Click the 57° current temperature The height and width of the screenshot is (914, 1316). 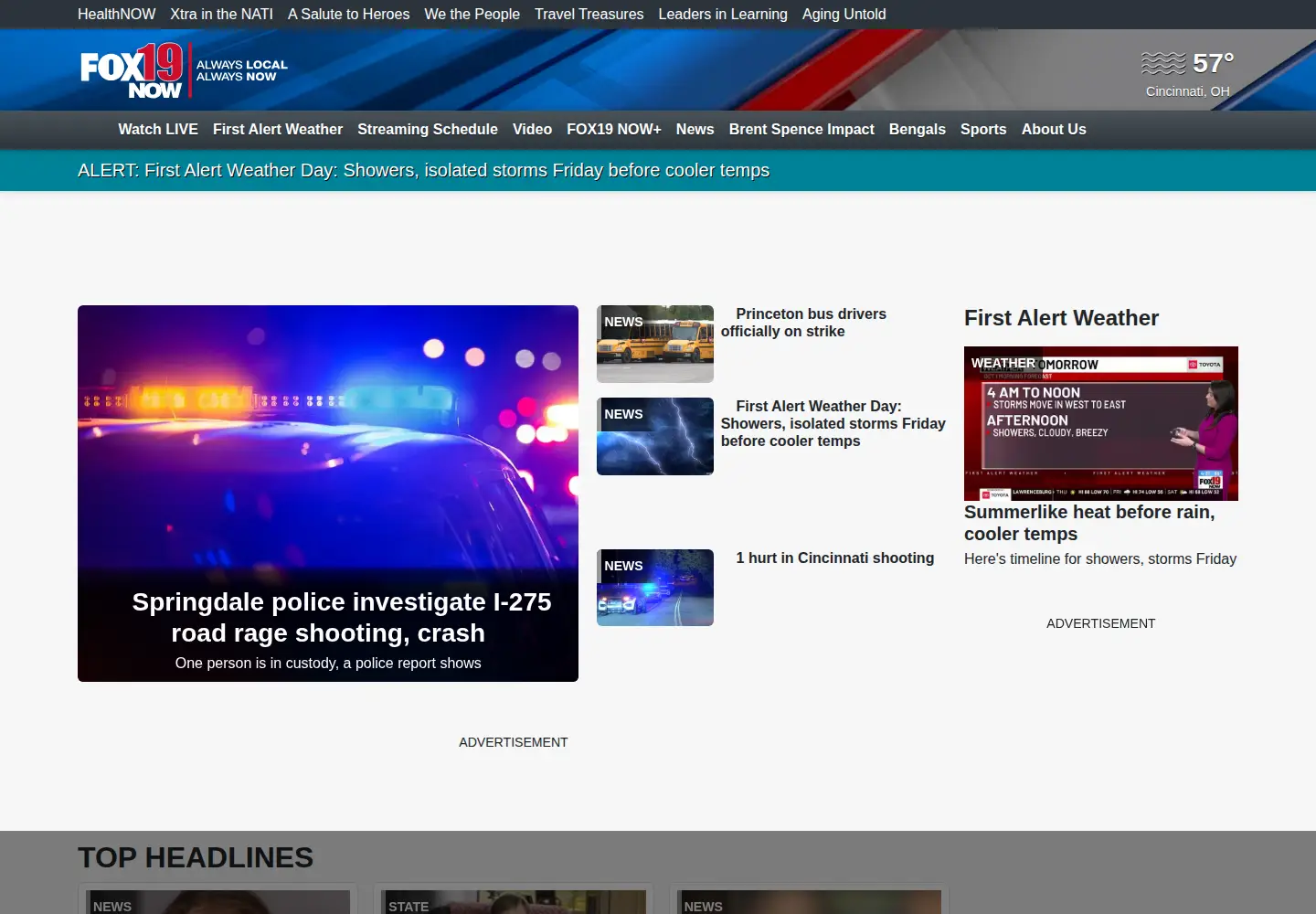point(1214,63)
